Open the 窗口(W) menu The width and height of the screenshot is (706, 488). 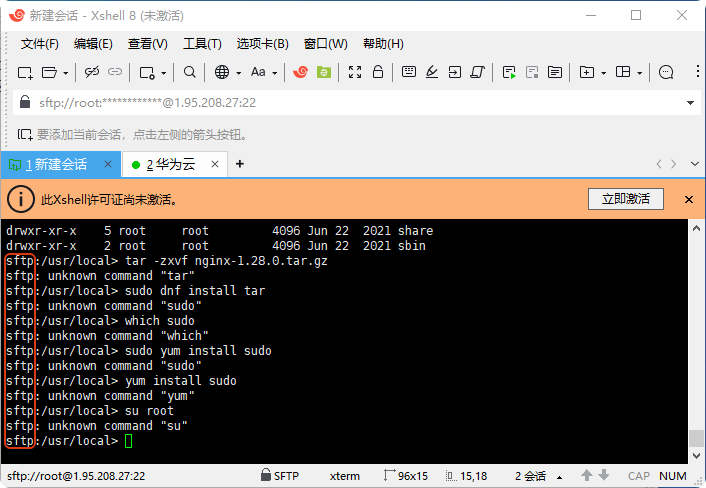(x=326, y=44)
